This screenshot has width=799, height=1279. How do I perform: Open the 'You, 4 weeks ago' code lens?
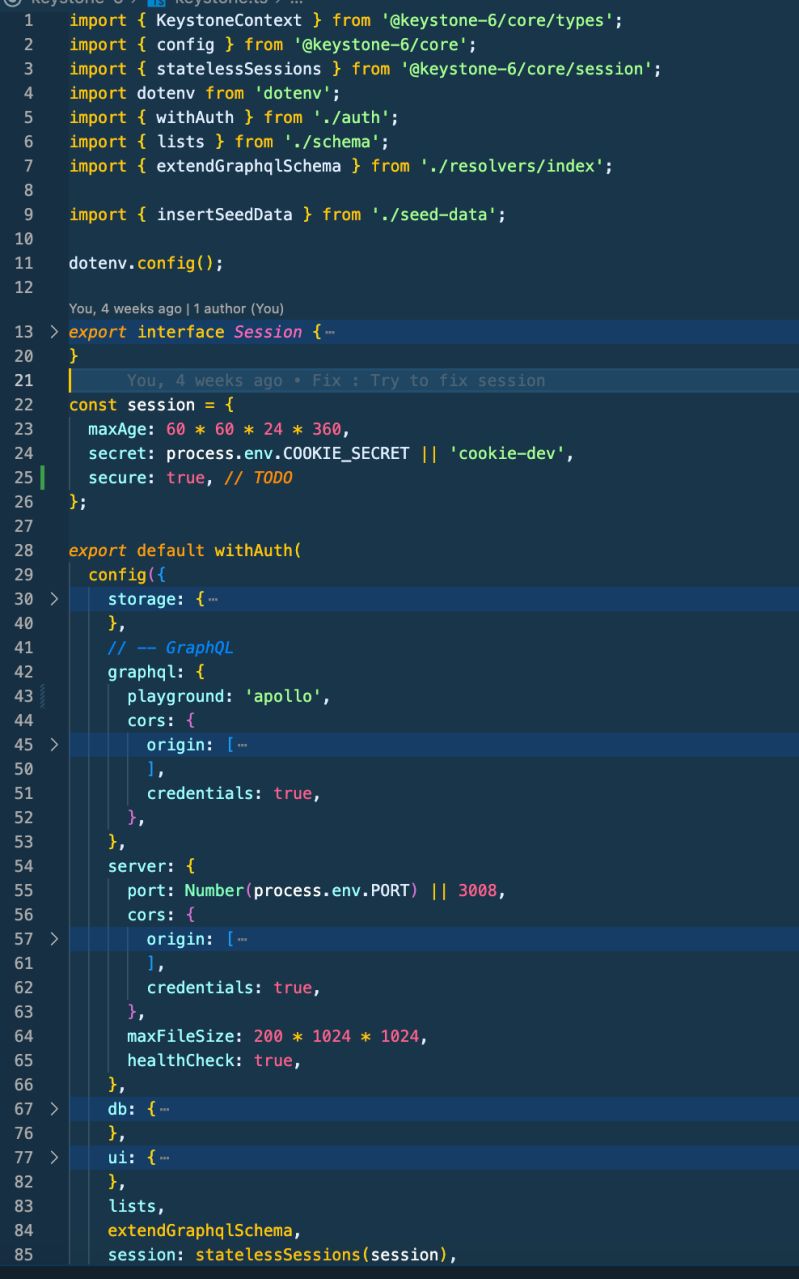click(125, 309)
